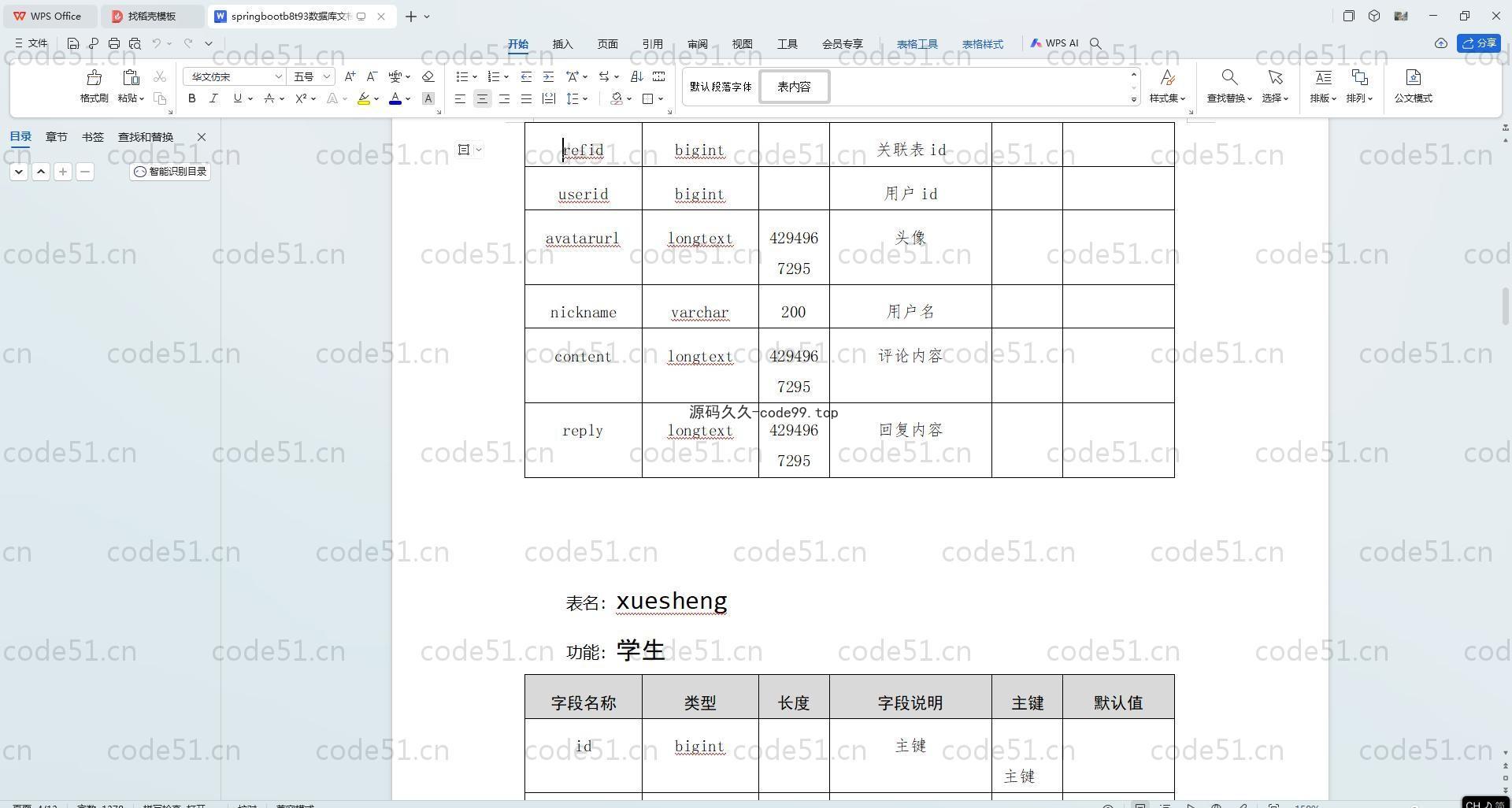Image resolution: width=1512 pixels, height=808 pixels.
Task: Open the 找稻壳模板 tab
Action: (x=151, y=17)
